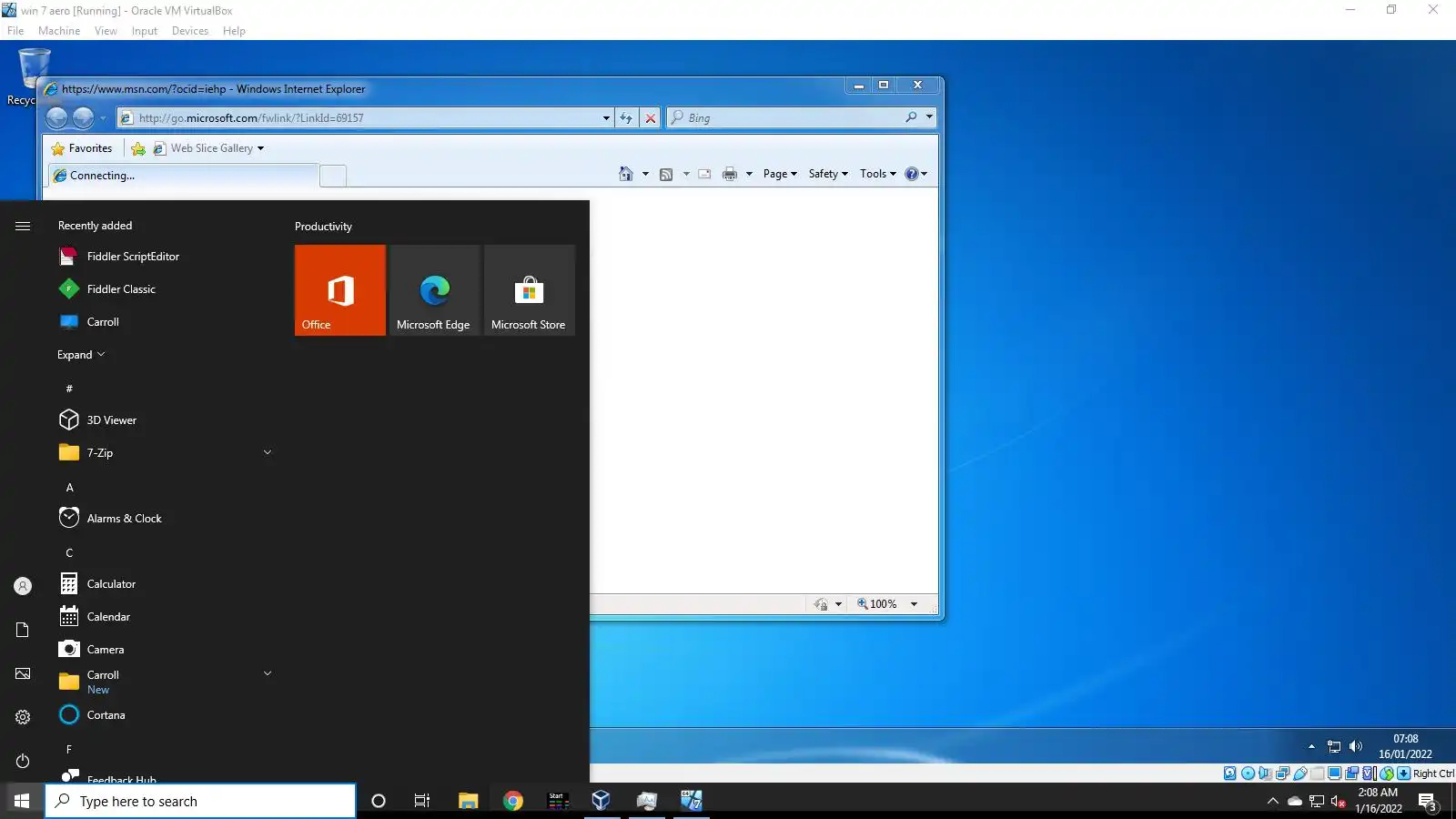Open the Bing search provider dropdown
Viewport: 1456px width, 819px height.
[929, 117]
